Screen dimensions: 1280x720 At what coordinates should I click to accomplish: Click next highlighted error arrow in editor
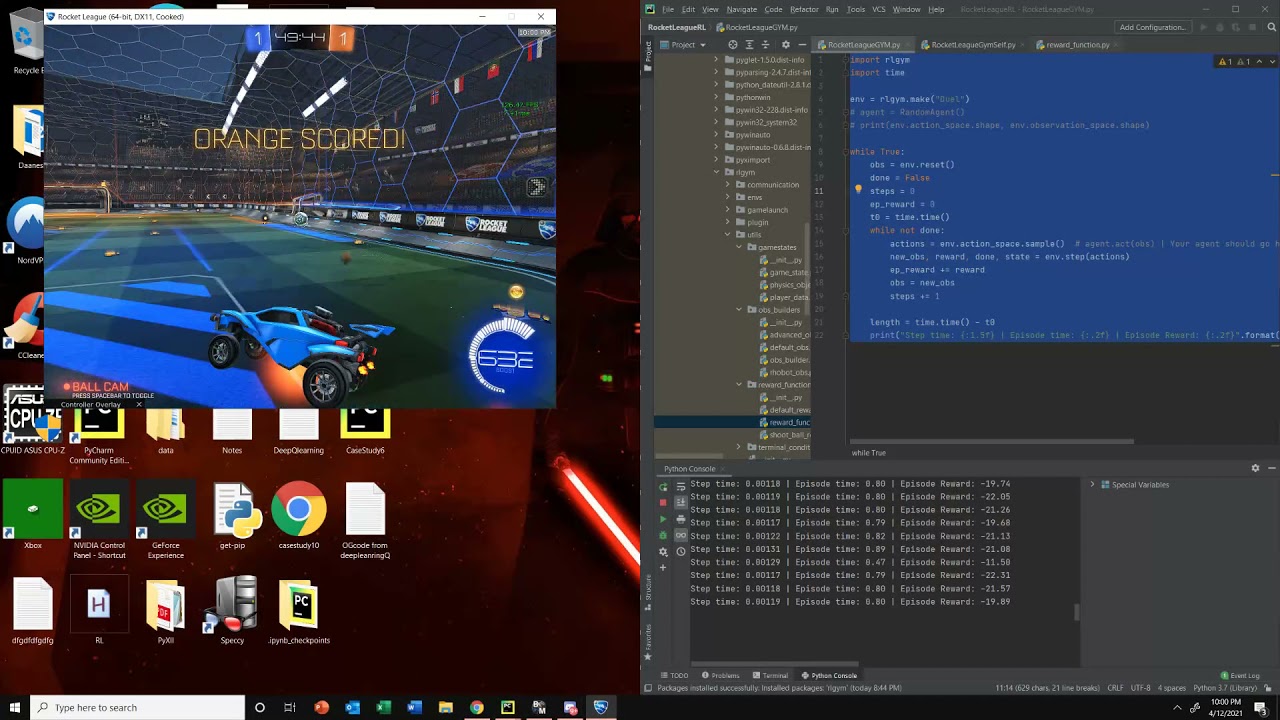[x=1270, y=62]
